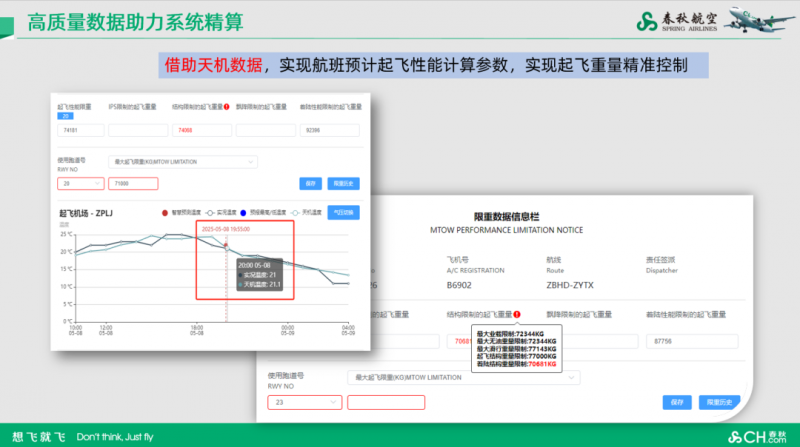Click the 限重历史 button in the notice panel
Screen dimensions: 800x447
(x=719, y=402)
